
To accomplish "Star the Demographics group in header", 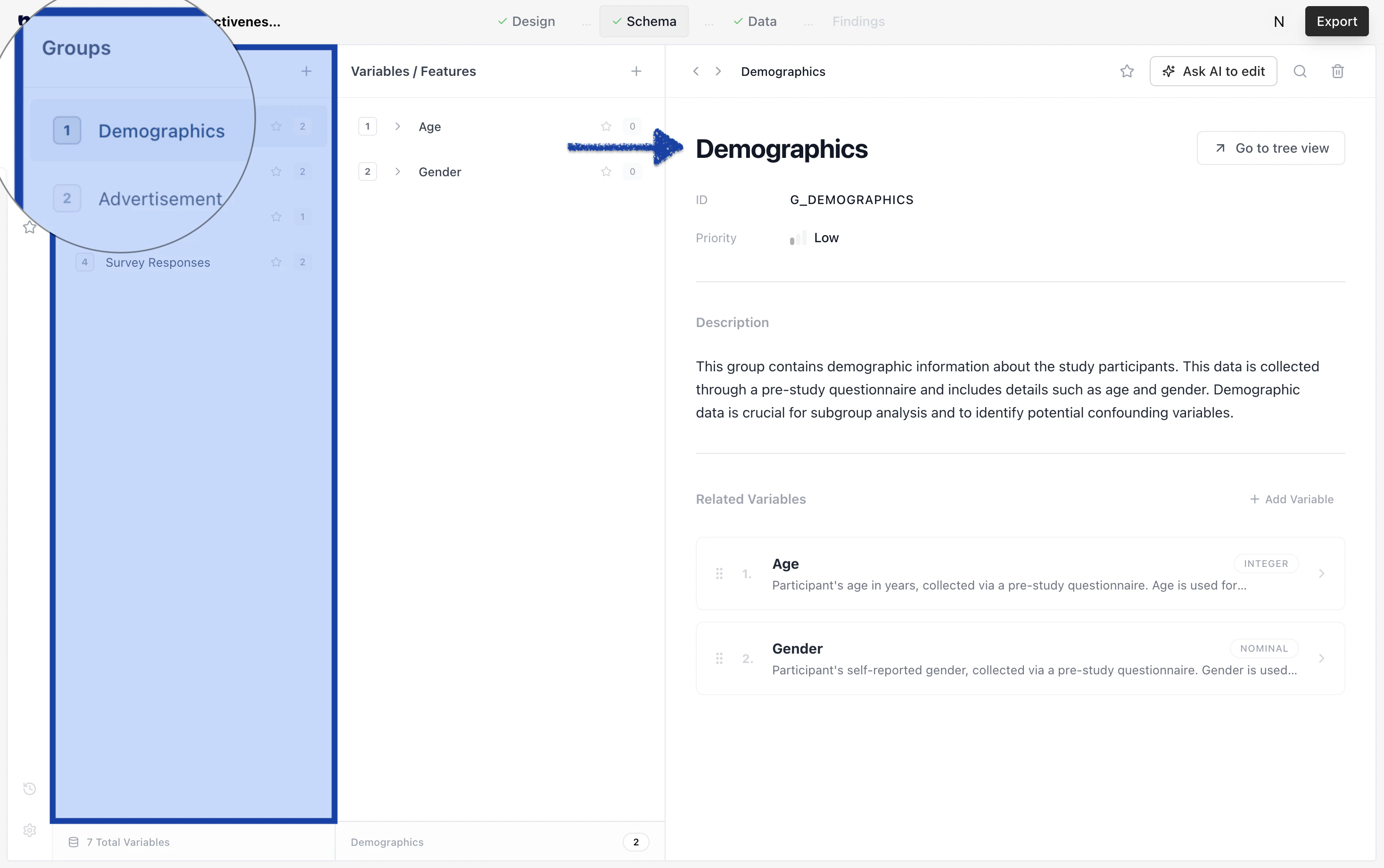I will click(1127, 71).
